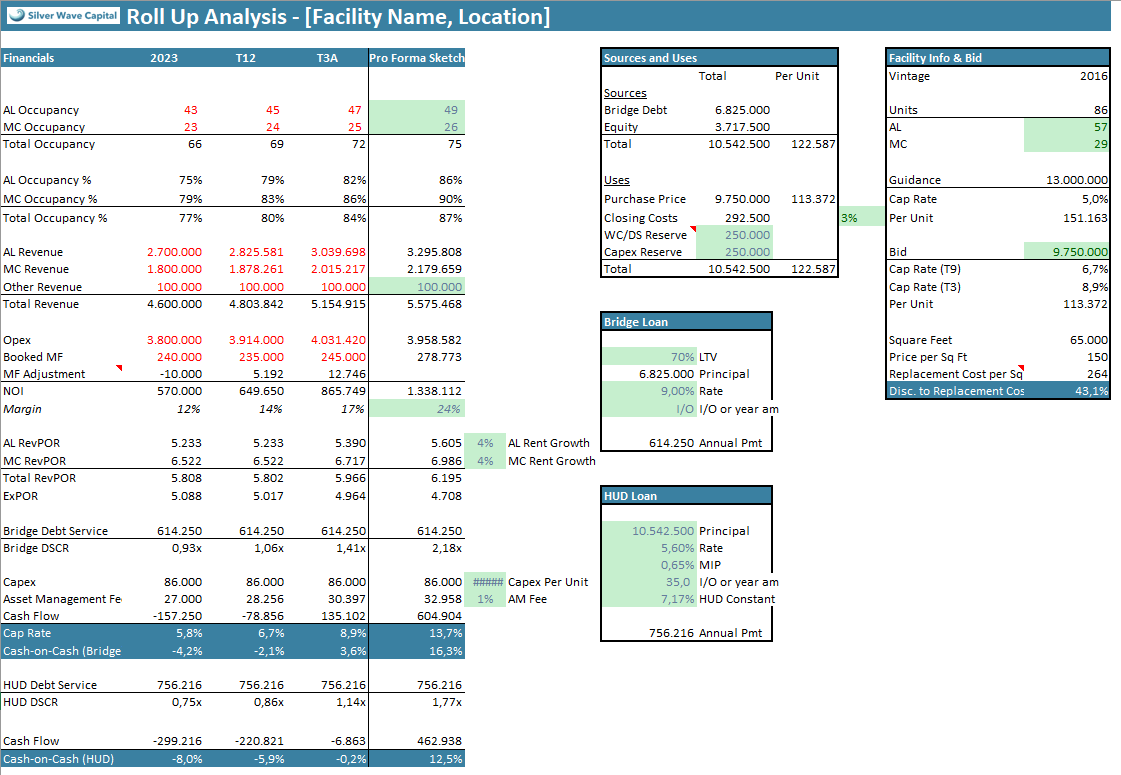Select the Sources and Uses header
1121x775 pixels.
click(718, 58)
